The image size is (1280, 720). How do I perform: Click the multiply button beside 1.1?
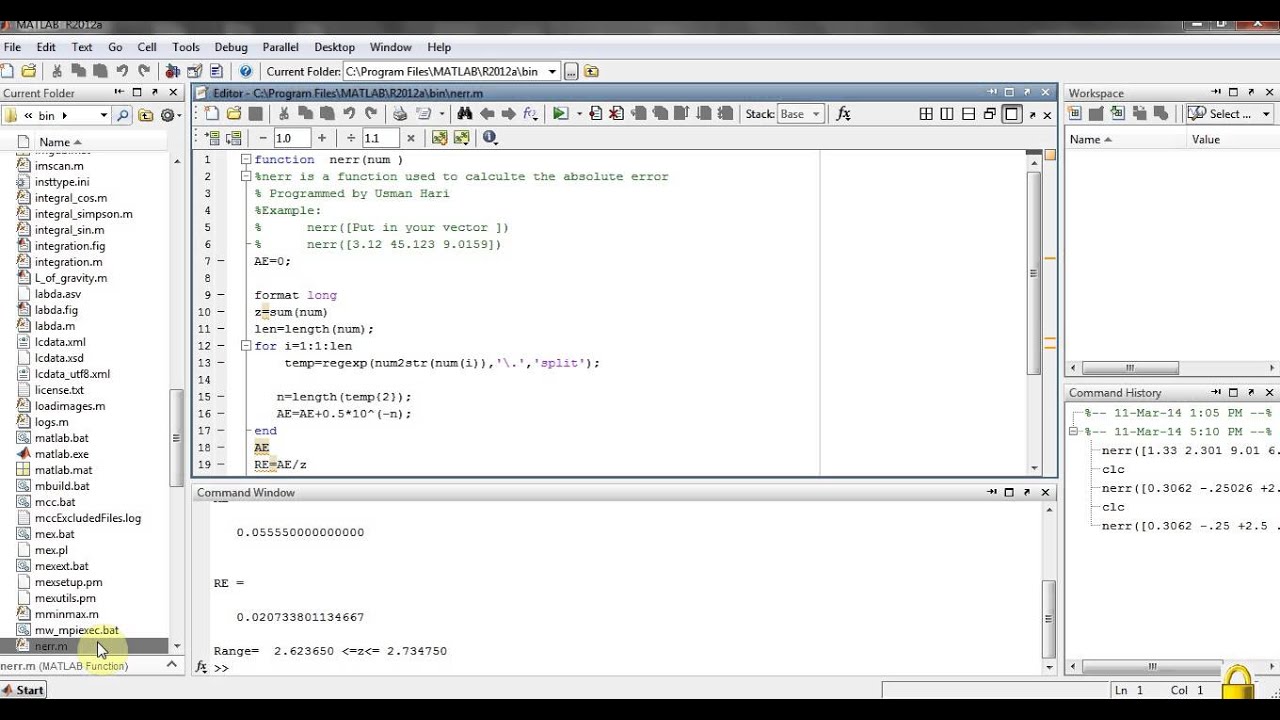[x=411, y=138]
